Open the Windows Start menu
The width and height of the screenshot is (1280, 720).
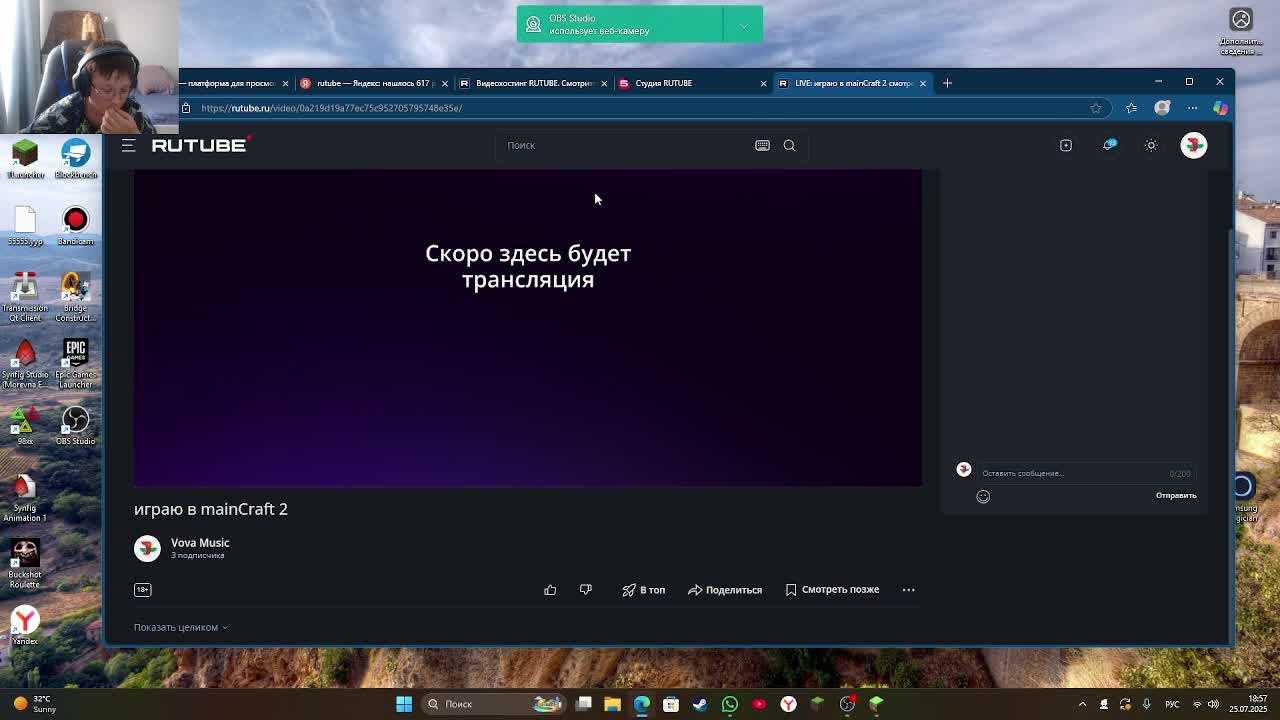(x=404, y=704)
